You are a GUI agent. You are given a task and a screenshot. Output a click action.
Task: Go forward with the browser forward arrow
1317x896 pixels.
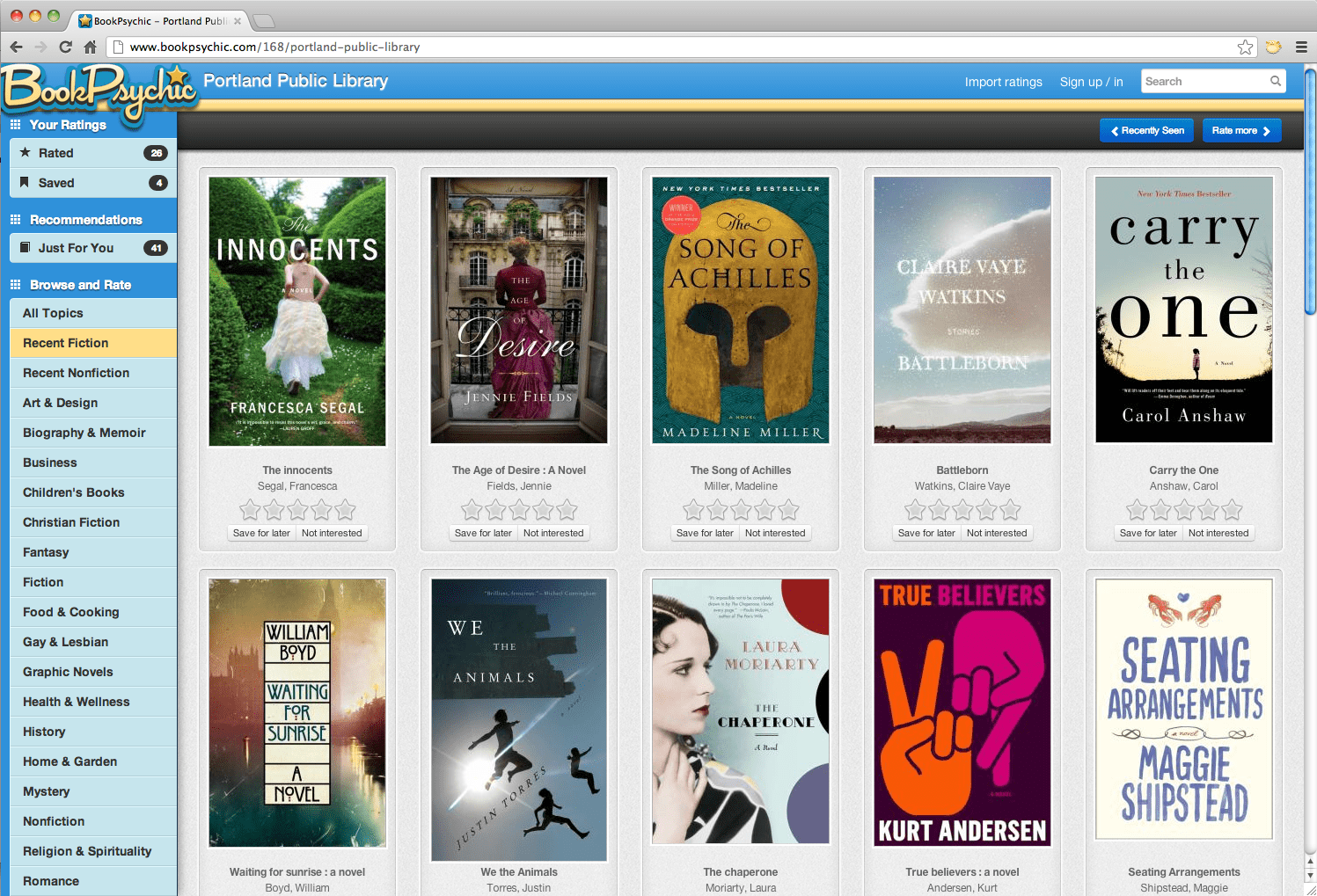[40, 47]
